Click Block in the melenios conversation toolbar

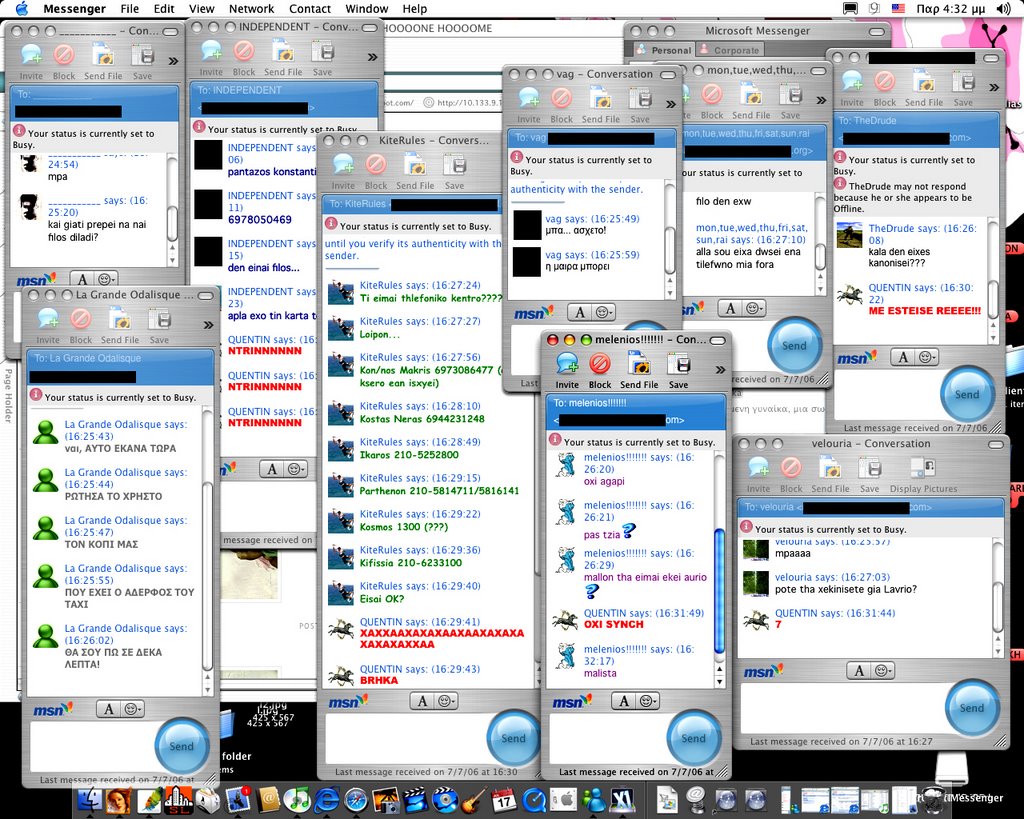600,370
